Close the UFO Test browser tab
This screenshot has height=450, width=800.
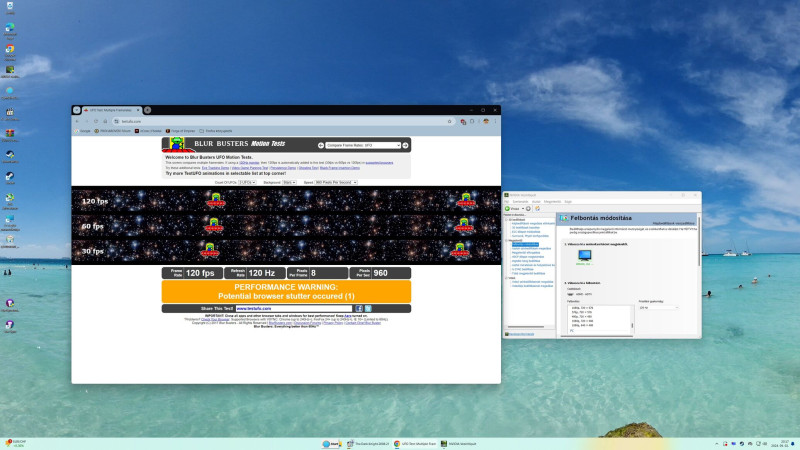(x=138, y=110)
